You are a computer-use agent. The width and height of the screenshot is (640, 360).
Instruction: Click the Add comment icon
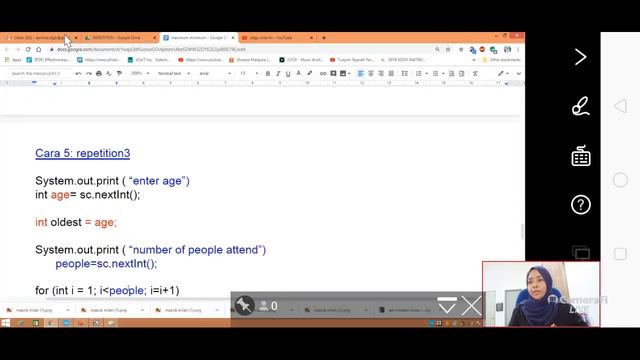[x=333, y=73]
